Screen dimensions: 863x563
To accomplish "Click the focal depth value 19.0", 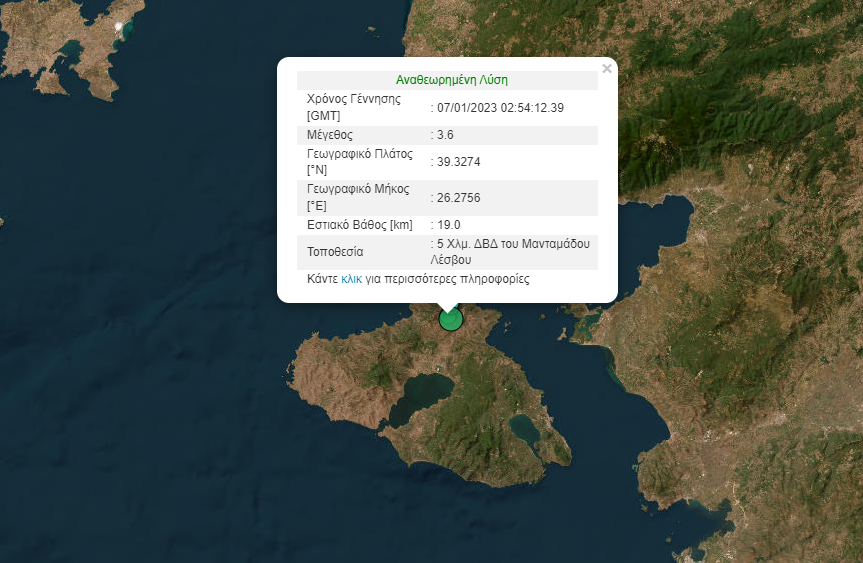I will (x=449, y=225).
